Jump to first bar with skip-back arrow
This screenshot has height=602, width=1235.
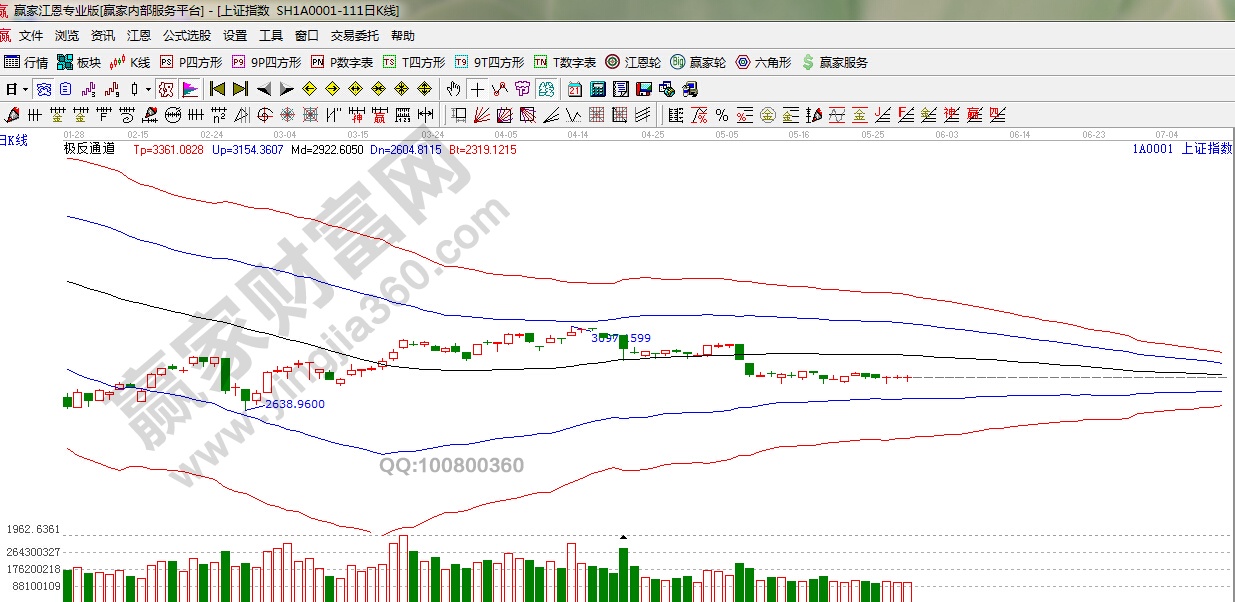coord(217,88)
